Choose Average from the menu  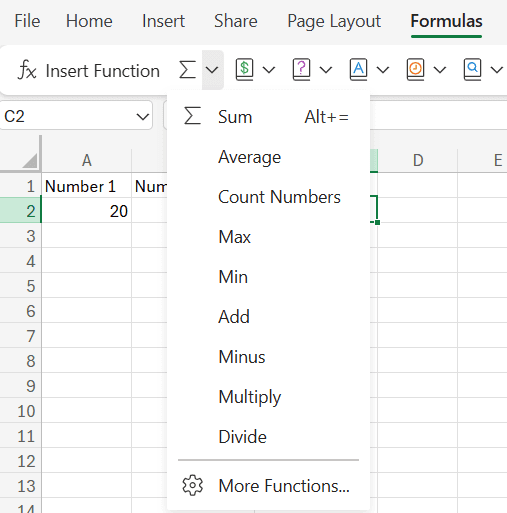click(x=268, y=157)
